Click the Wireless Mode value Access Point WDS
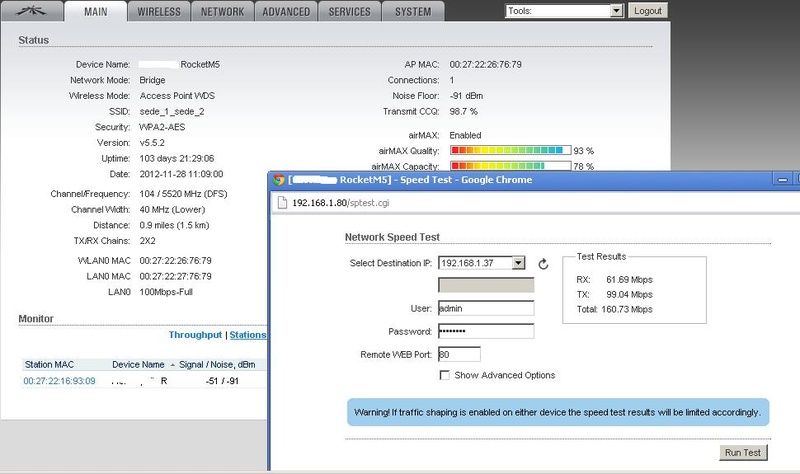Screen dimensions: 800x474 pyautogui.click(x=177, y=95)
